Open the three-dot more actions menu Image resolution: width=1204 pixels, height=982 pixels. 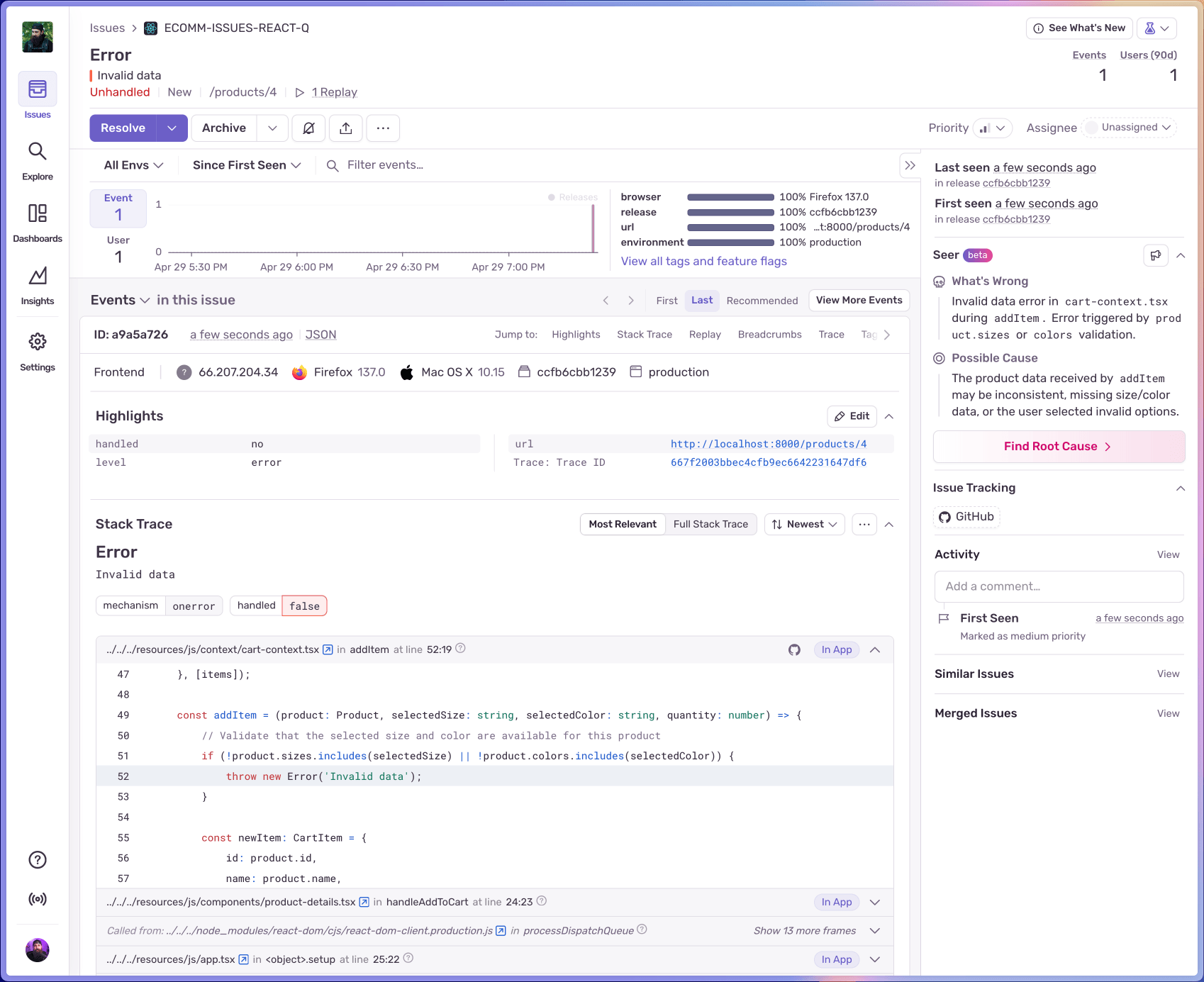pos(384,128)
